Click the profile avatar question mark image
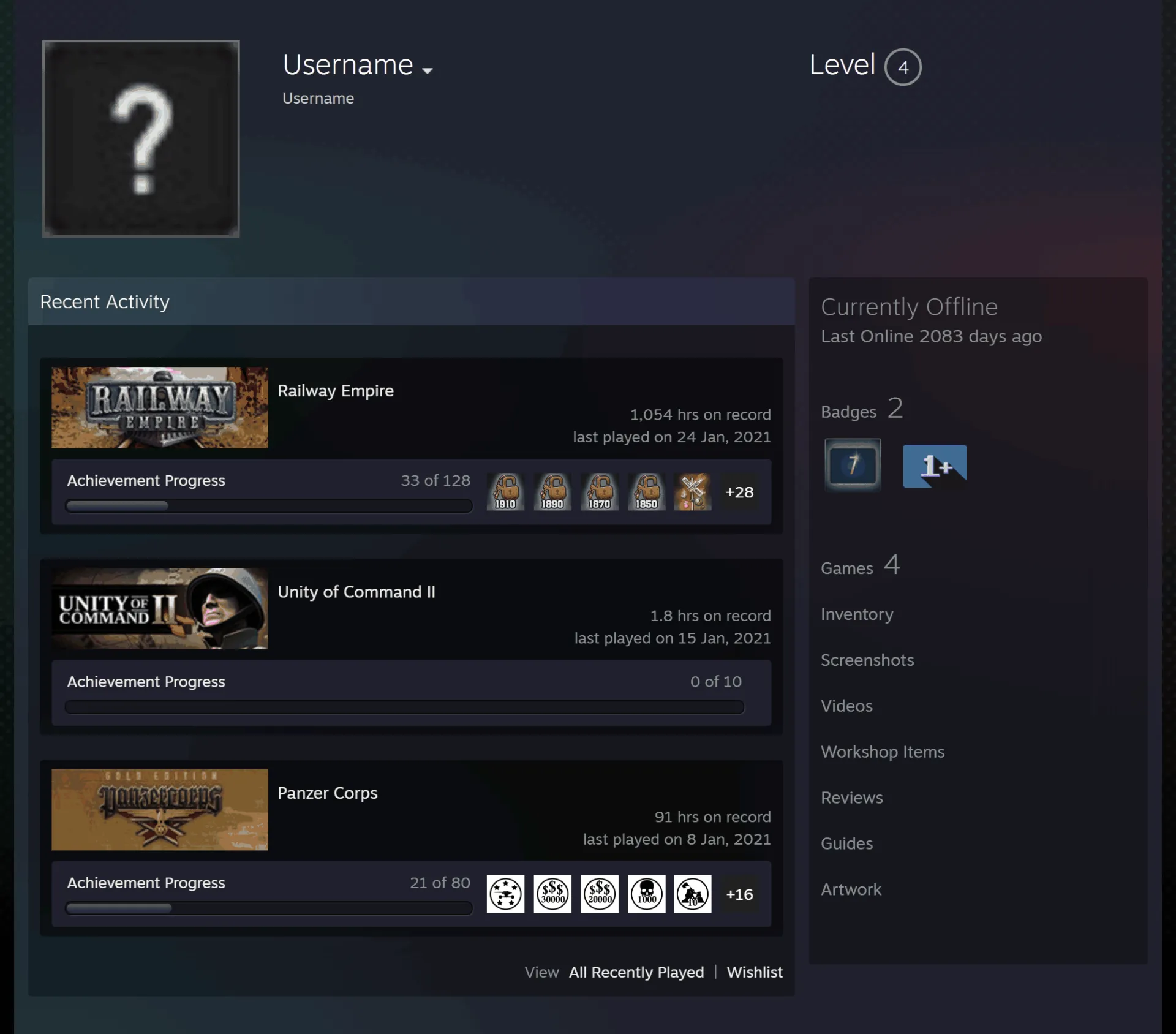This screenshot has width=1176, height=1034. point(141,138)
